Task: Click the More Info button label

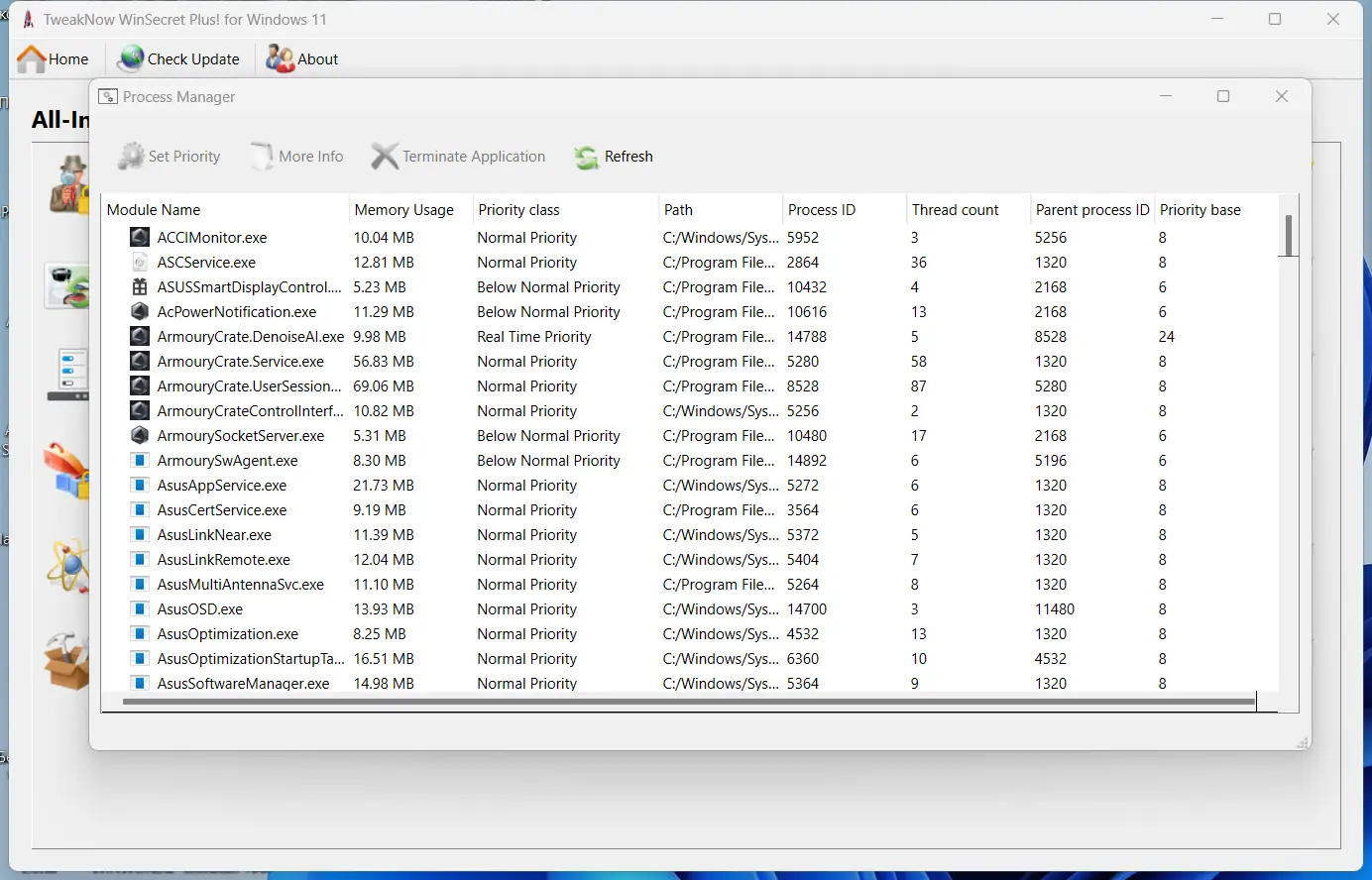Action: (x=311, y=156)
